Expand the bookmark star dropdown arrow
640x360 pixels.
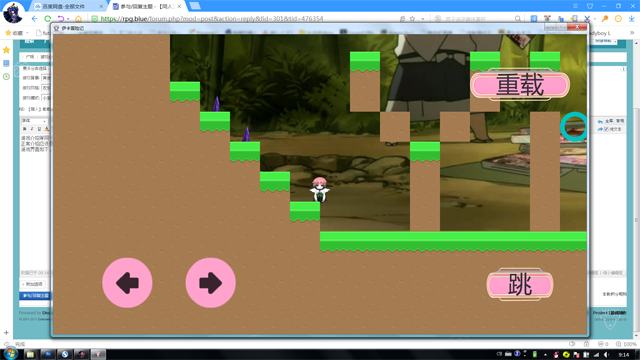click(423, 19)
